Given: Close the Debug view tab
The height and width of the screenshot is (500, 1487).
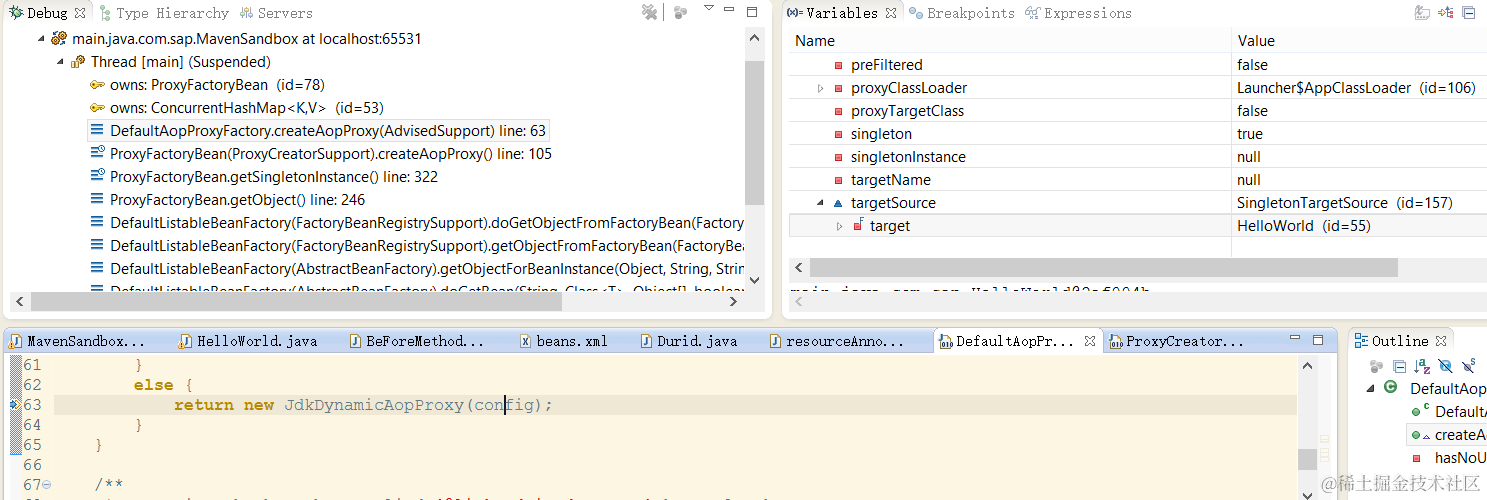Looking at the screenshot, I should pyautogui.click(x=80, y=13).
